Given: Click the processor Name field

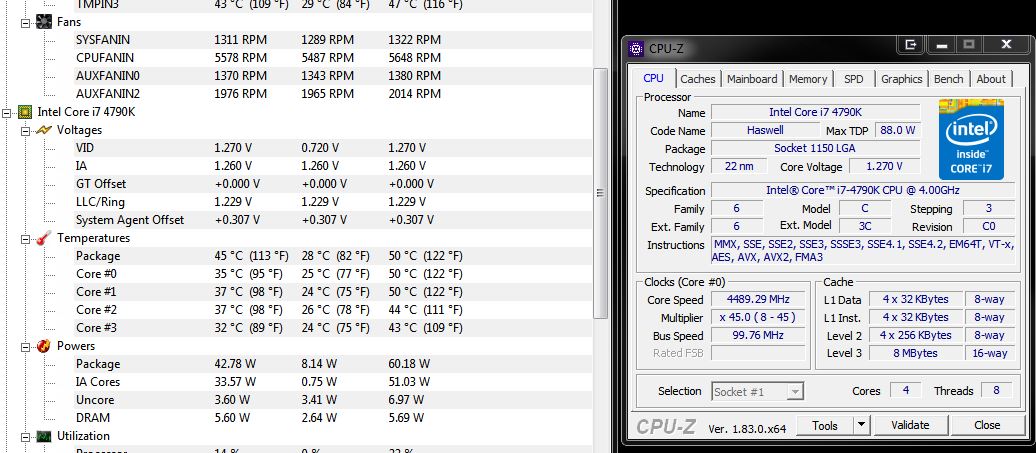Looking at the screenshot, I should [815, 113].
